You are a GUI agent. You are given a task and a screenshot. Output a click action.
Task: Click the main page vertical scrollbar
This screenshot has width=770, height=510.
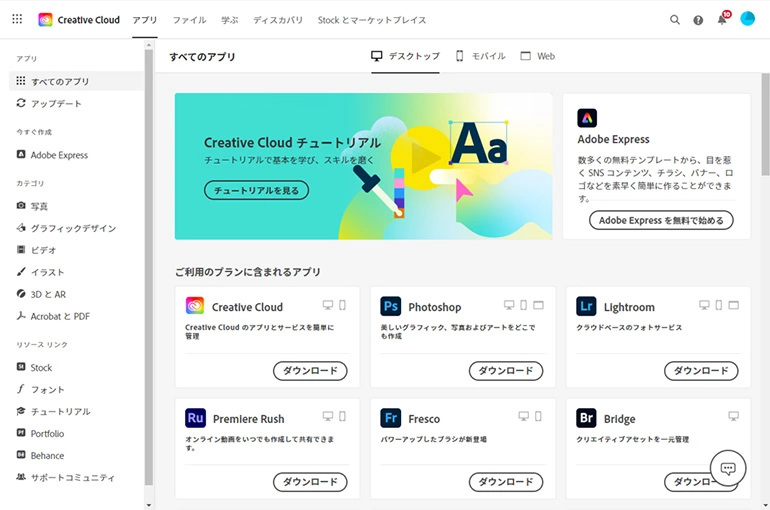tap(766, 124)
